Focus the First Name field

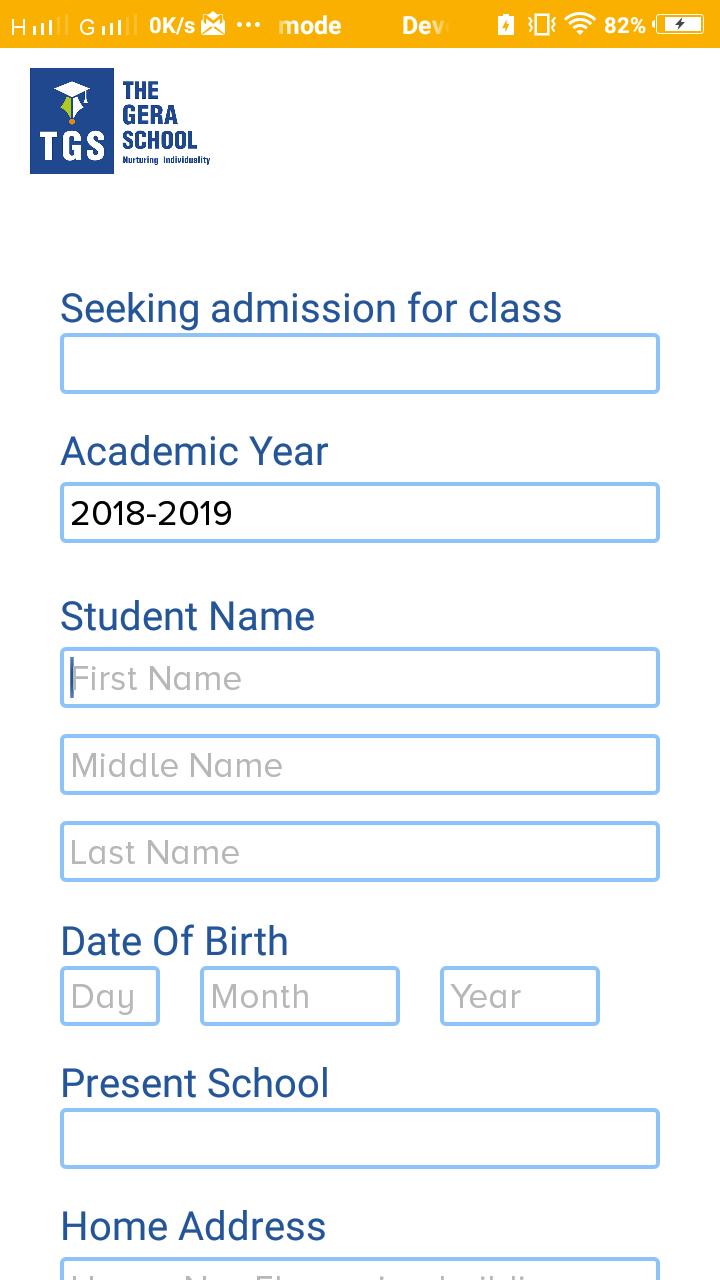pyautogui.click(x=360, y=678)
